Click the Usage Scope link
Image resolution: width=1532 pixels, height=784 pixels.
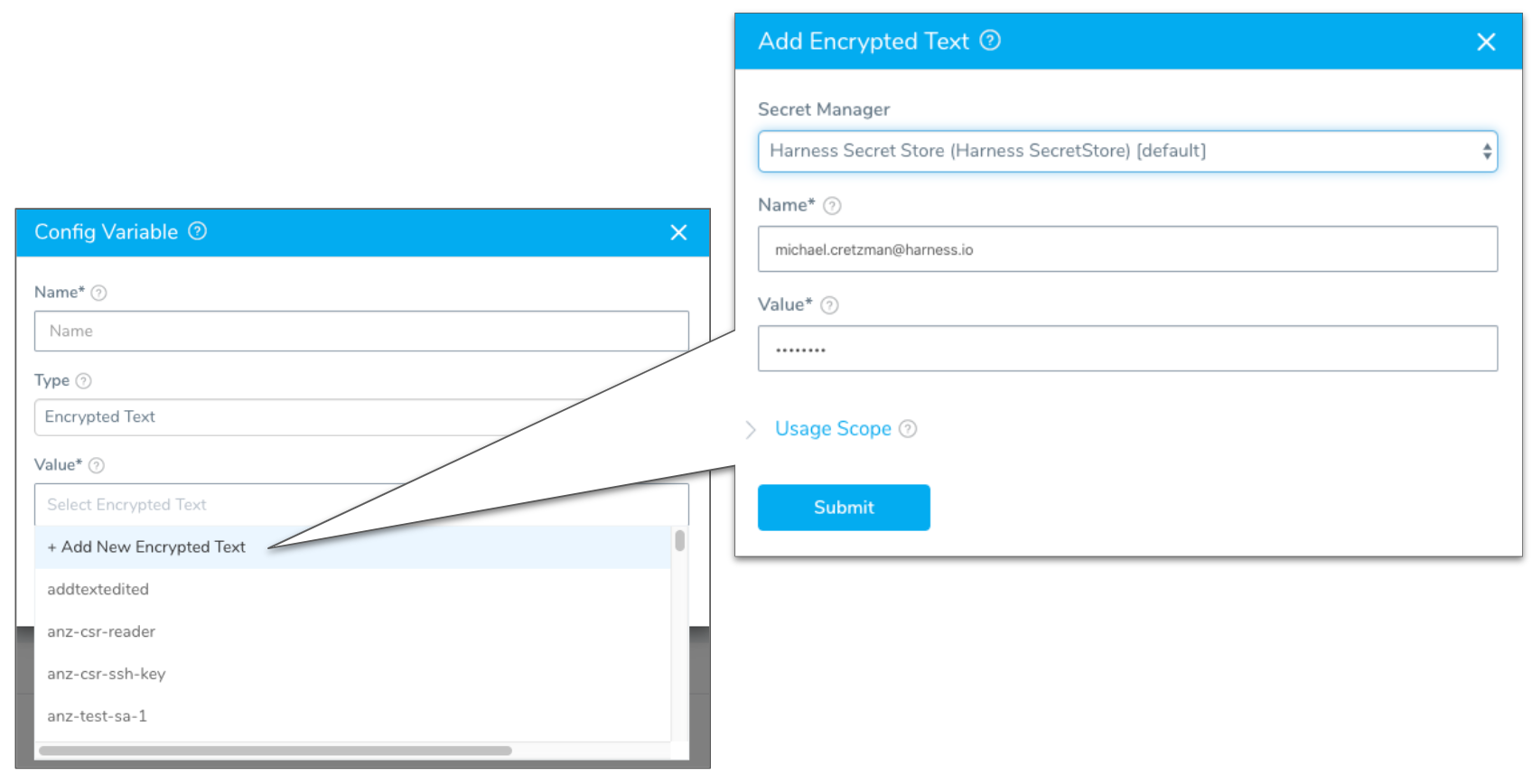(833, 429)
